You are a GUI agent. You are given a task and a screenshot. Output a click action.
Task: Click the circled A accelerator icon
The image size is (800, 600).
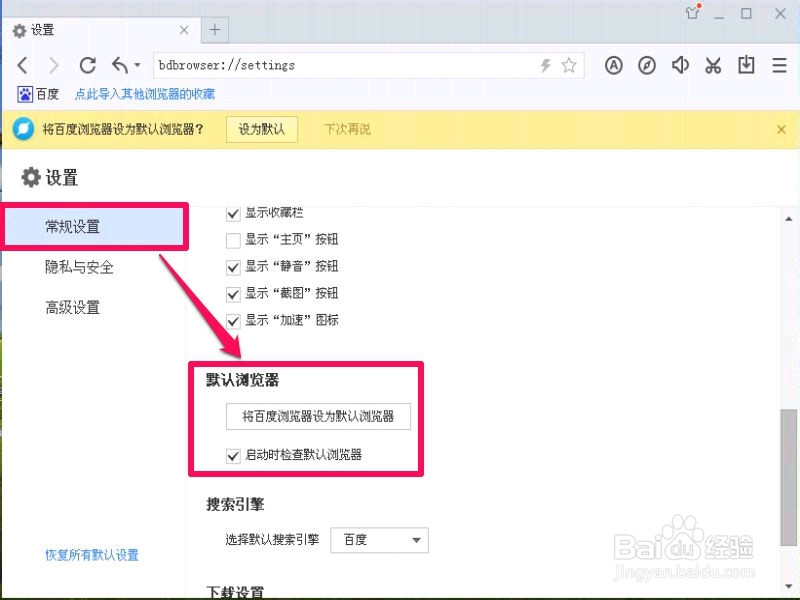(x=613, y=65)
